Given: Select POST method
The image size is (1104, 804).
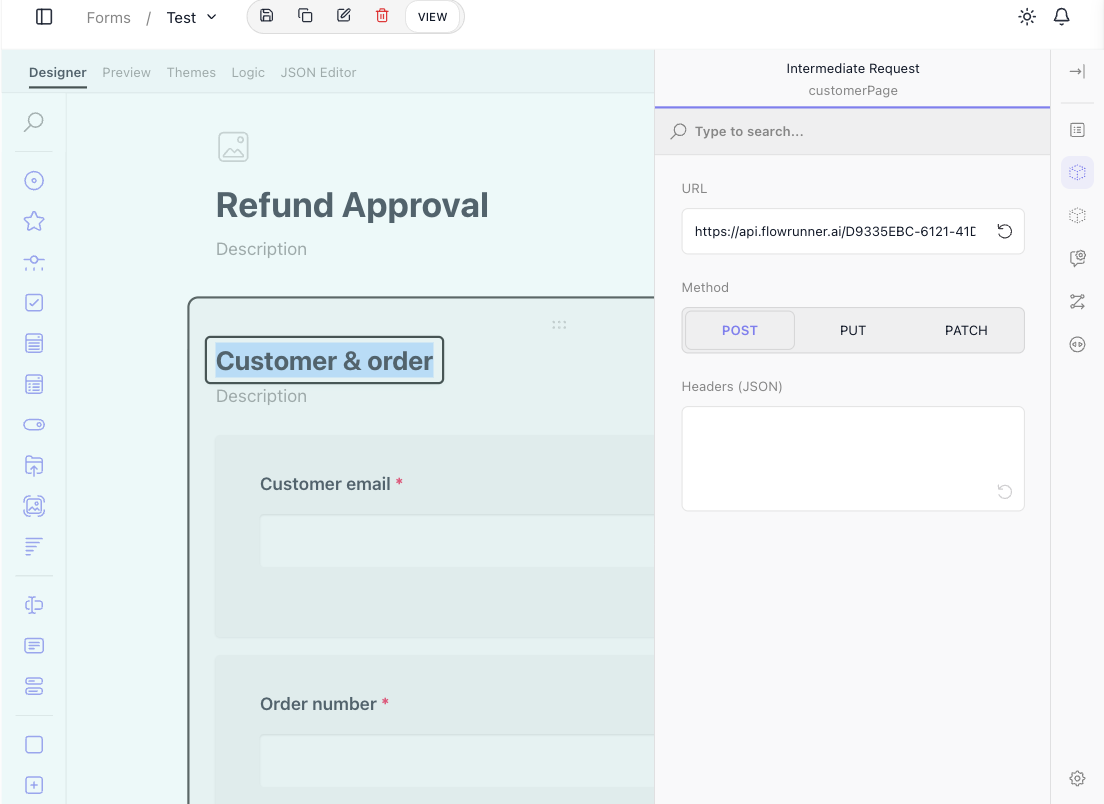Looking at the screenshot, I should point(739,330).
